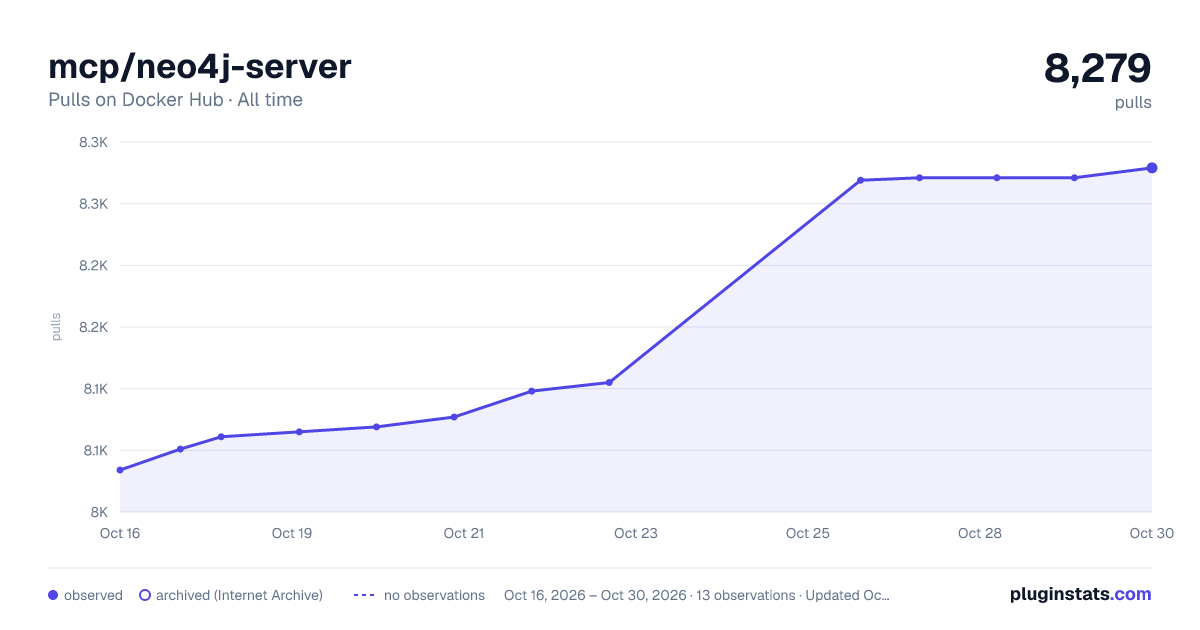Click the vertical 'pulls' y-axis title
Screen dimensions: 1200x630
coord(56,327)
